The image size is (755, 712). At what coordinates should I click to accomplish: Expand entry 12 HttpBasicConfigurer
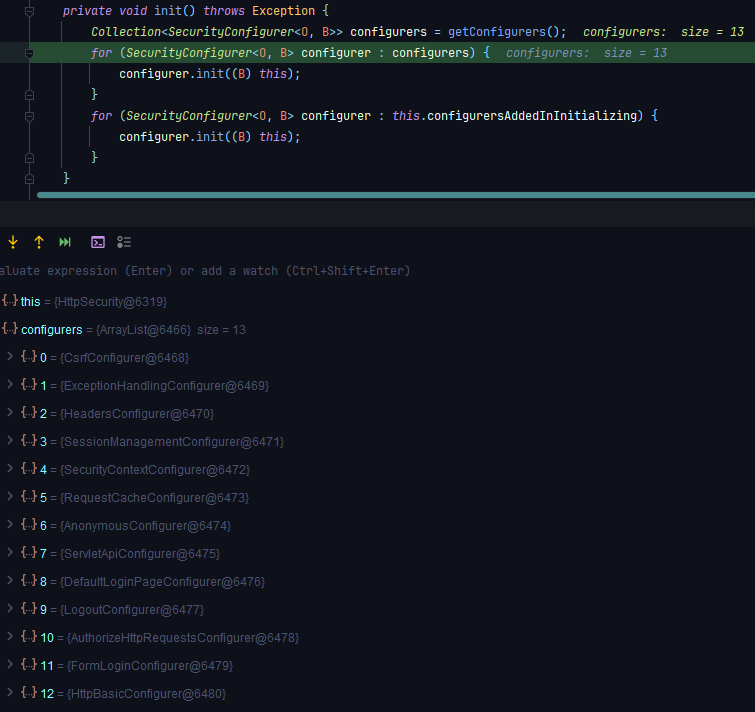coord(10,693)
